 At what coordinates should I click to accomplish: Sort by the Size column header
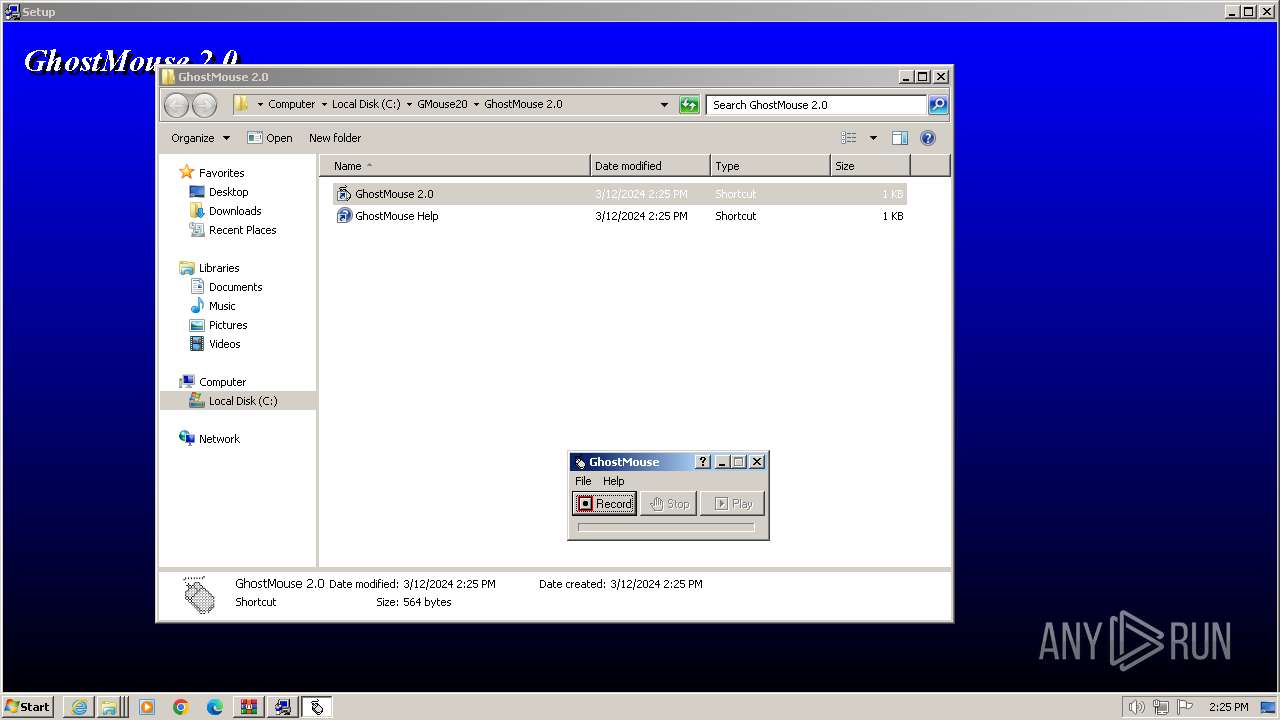(x=870, y=166)
